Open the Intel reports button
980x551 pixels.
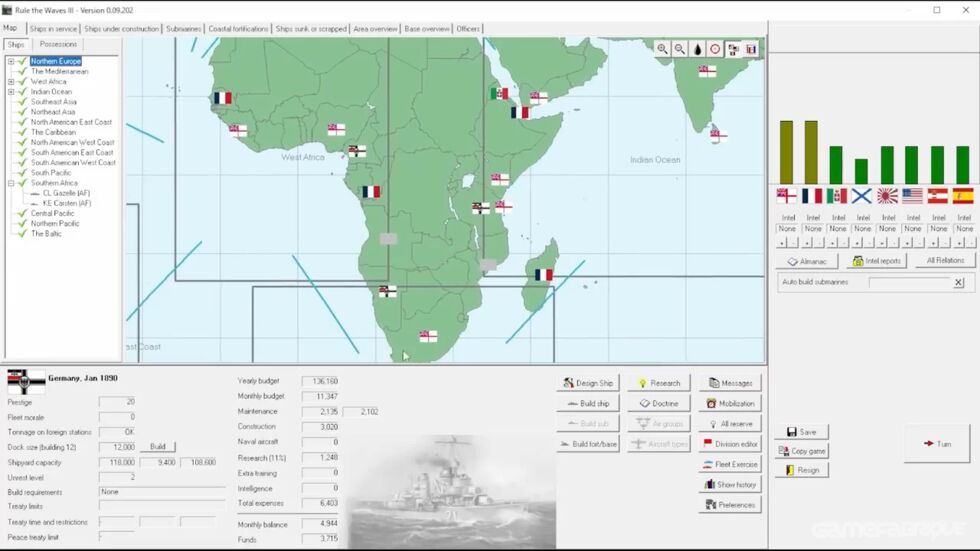[877, 261]
